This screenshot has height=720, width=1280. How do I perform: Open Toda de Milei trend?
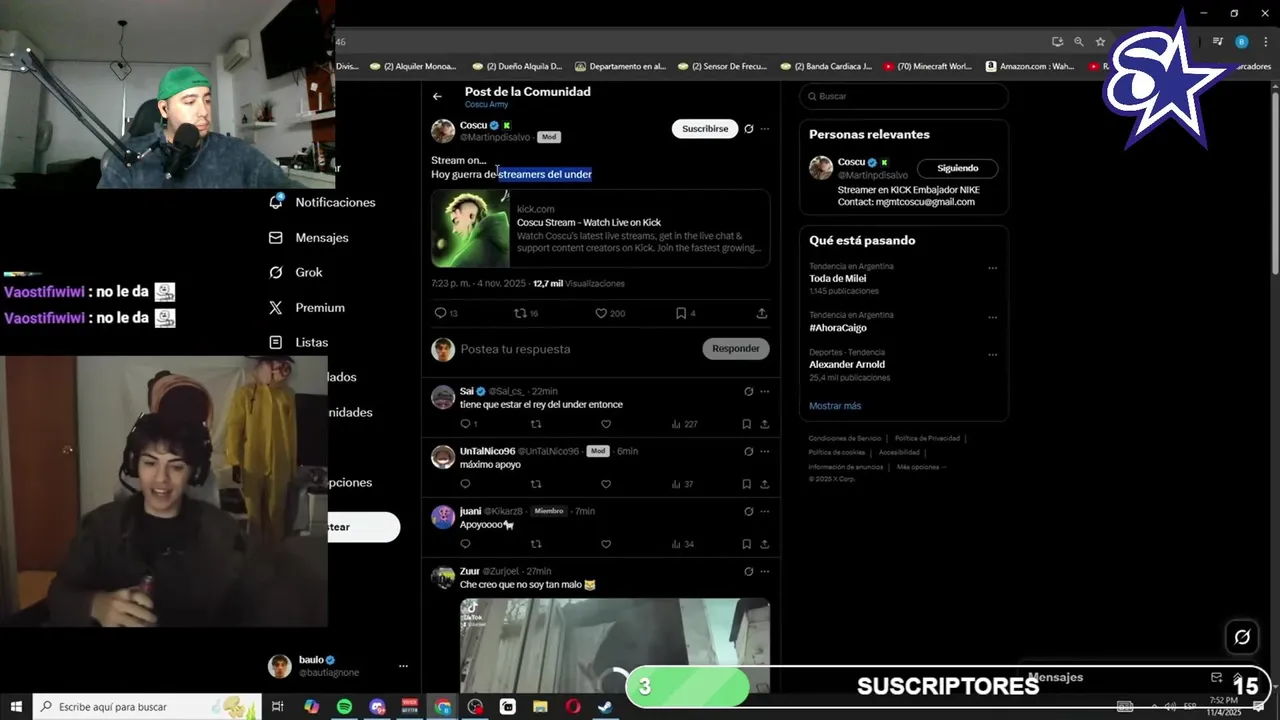838,279
